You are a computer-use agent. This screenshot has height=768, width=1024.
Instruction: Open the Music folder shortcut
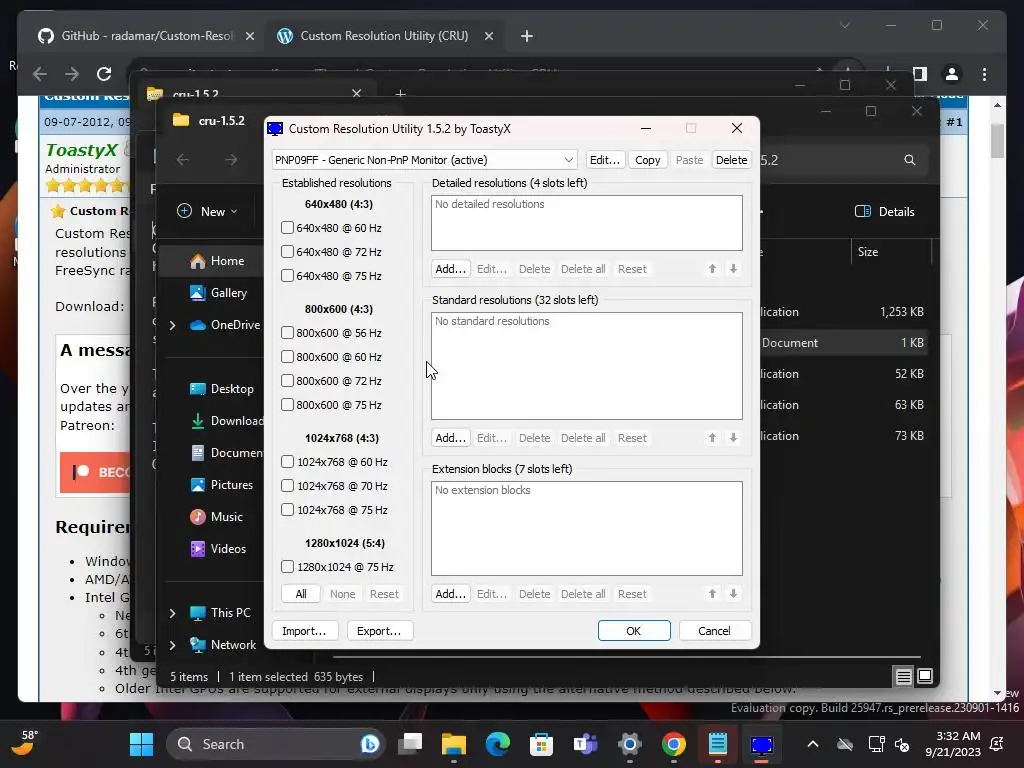[217, 517]
